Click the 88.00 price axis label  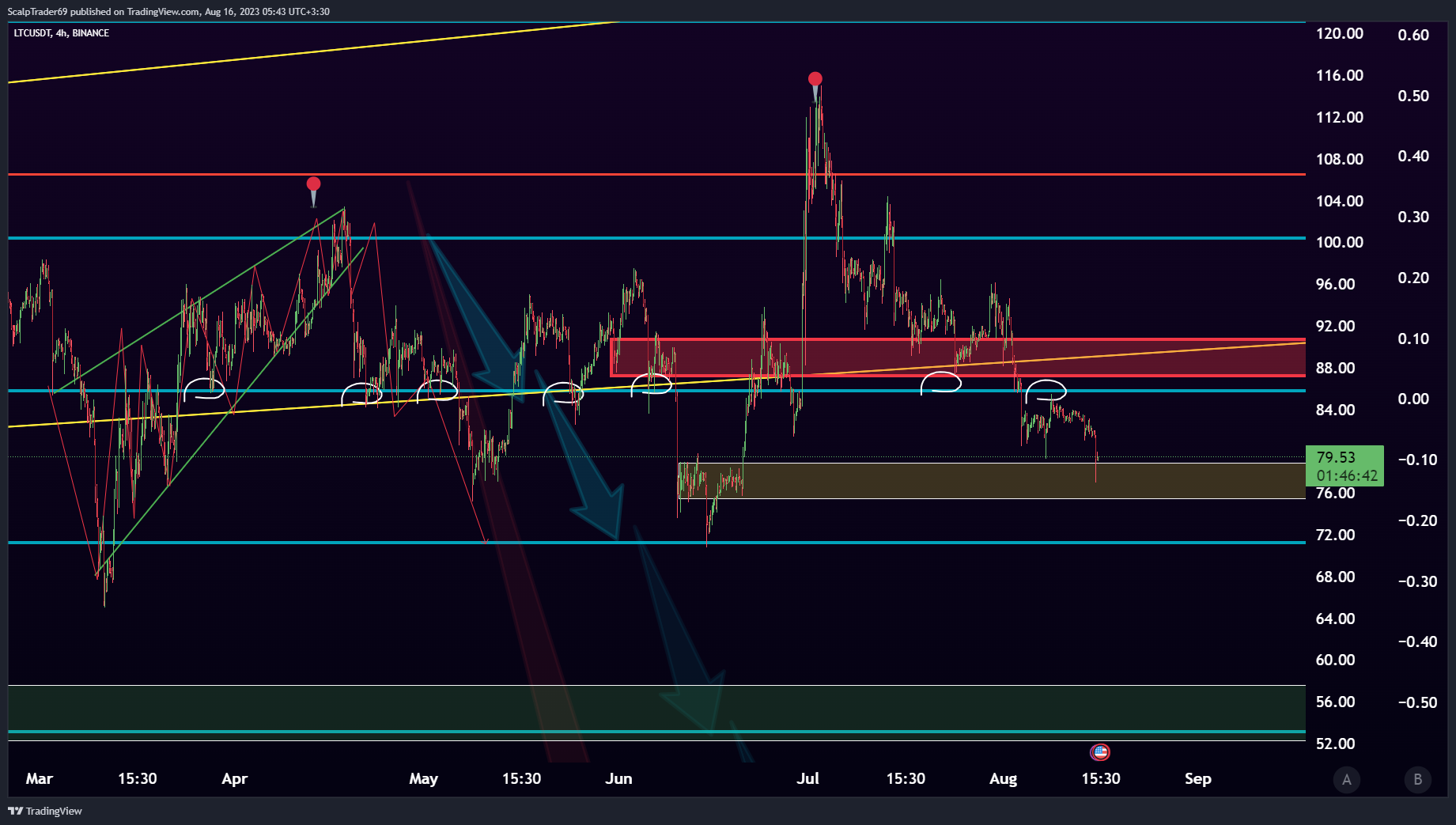[1336, 368]
